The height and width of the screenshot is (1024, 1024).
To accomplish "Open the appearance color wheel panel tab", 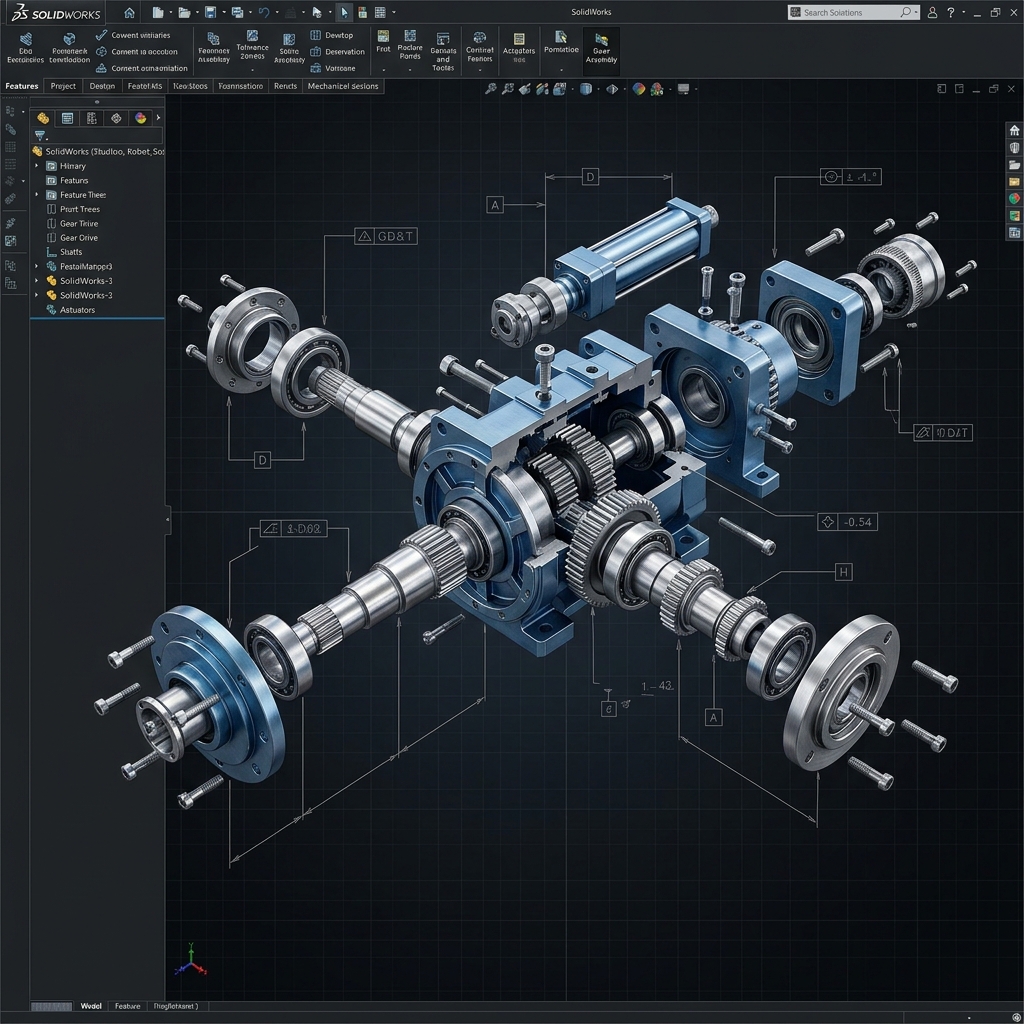I will [140, 118].
